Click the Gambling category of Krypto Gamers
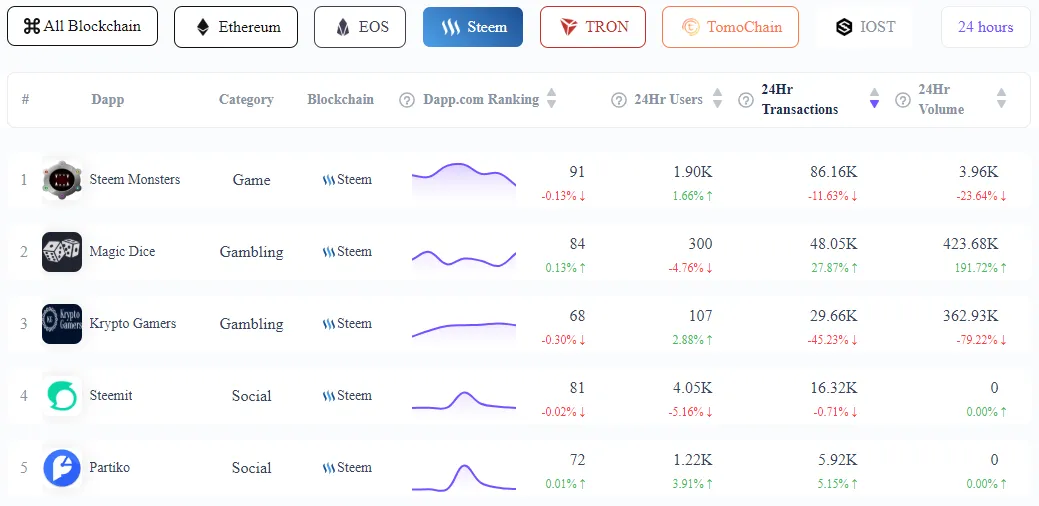Viewport: 1039px width, 506px height. 252,325
